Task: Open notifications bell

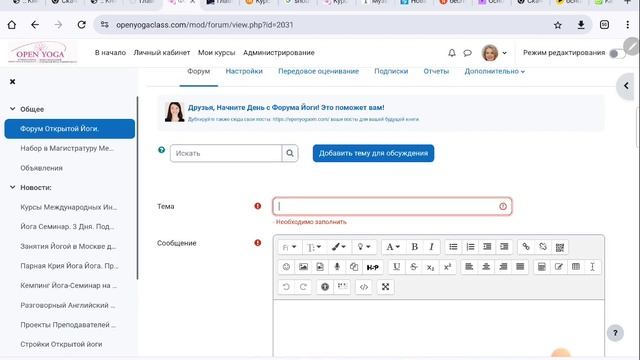Action: pyautogui.click(x=452, y=53)
